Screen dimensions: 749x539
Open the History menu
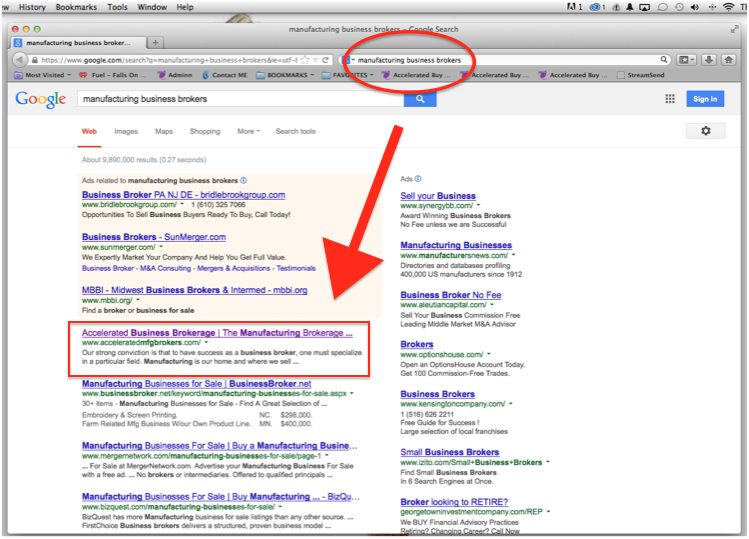click(32, 7)
